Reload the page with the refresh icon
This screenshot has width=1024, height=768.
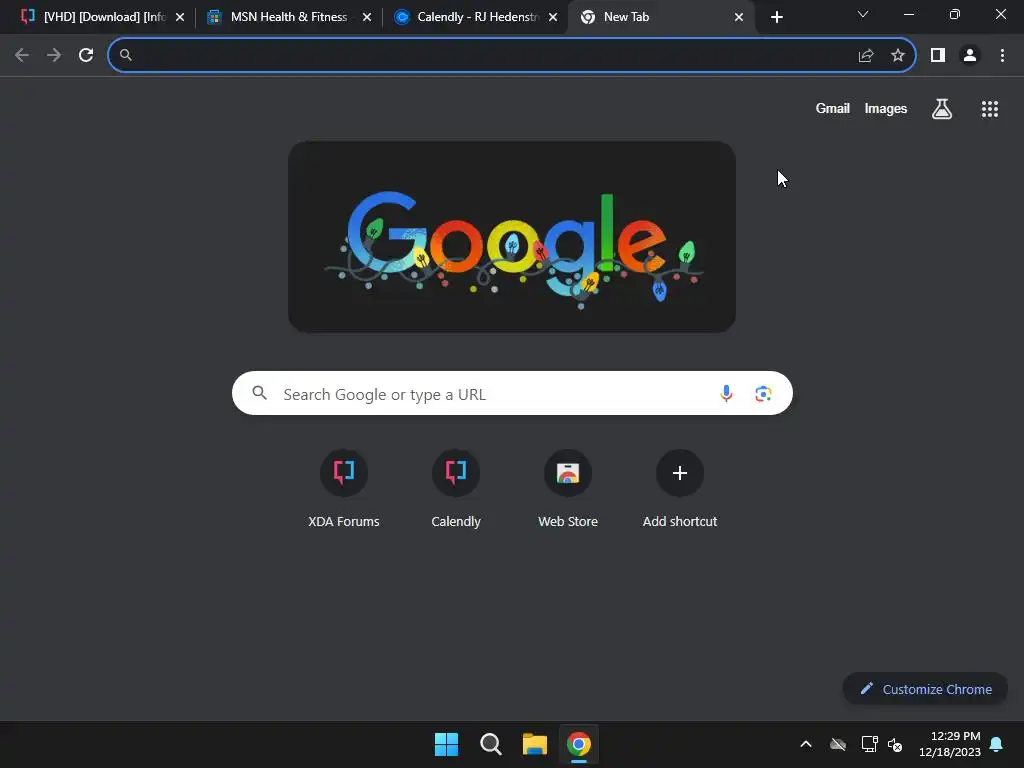[86, 55]
